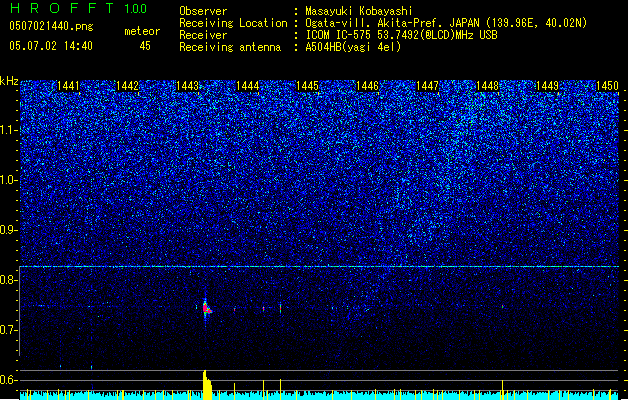629x400 pixels.
Task: Select observer name Masayuki Kobayashi
Action: pos(359,11)
